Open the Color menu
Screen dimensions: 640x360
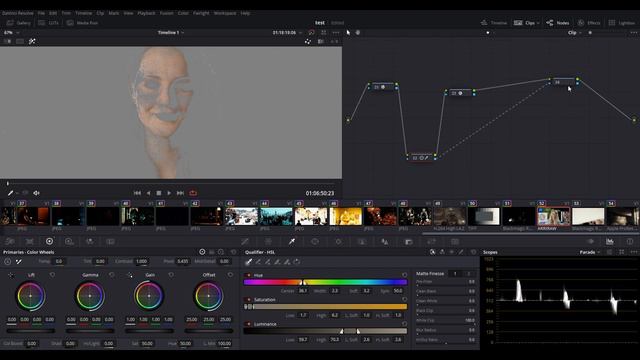tap(183, 13)
